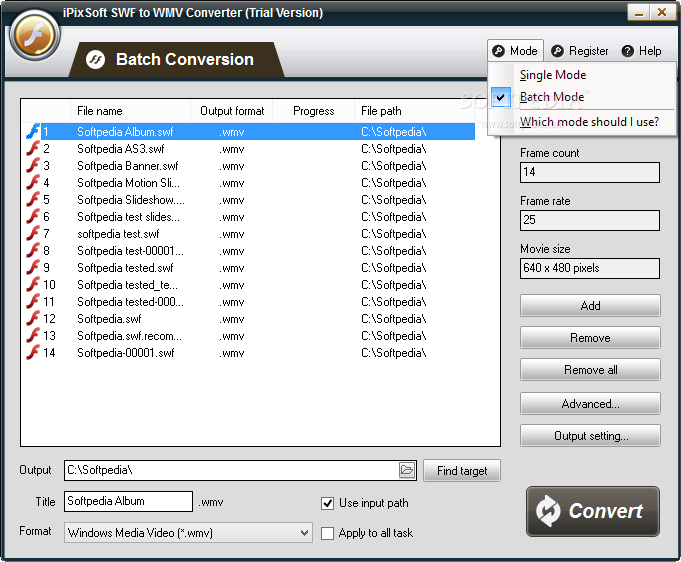Click the Flash icon beside row 13
This screenshot has height=562, width=681.
[x=33, y=335]
